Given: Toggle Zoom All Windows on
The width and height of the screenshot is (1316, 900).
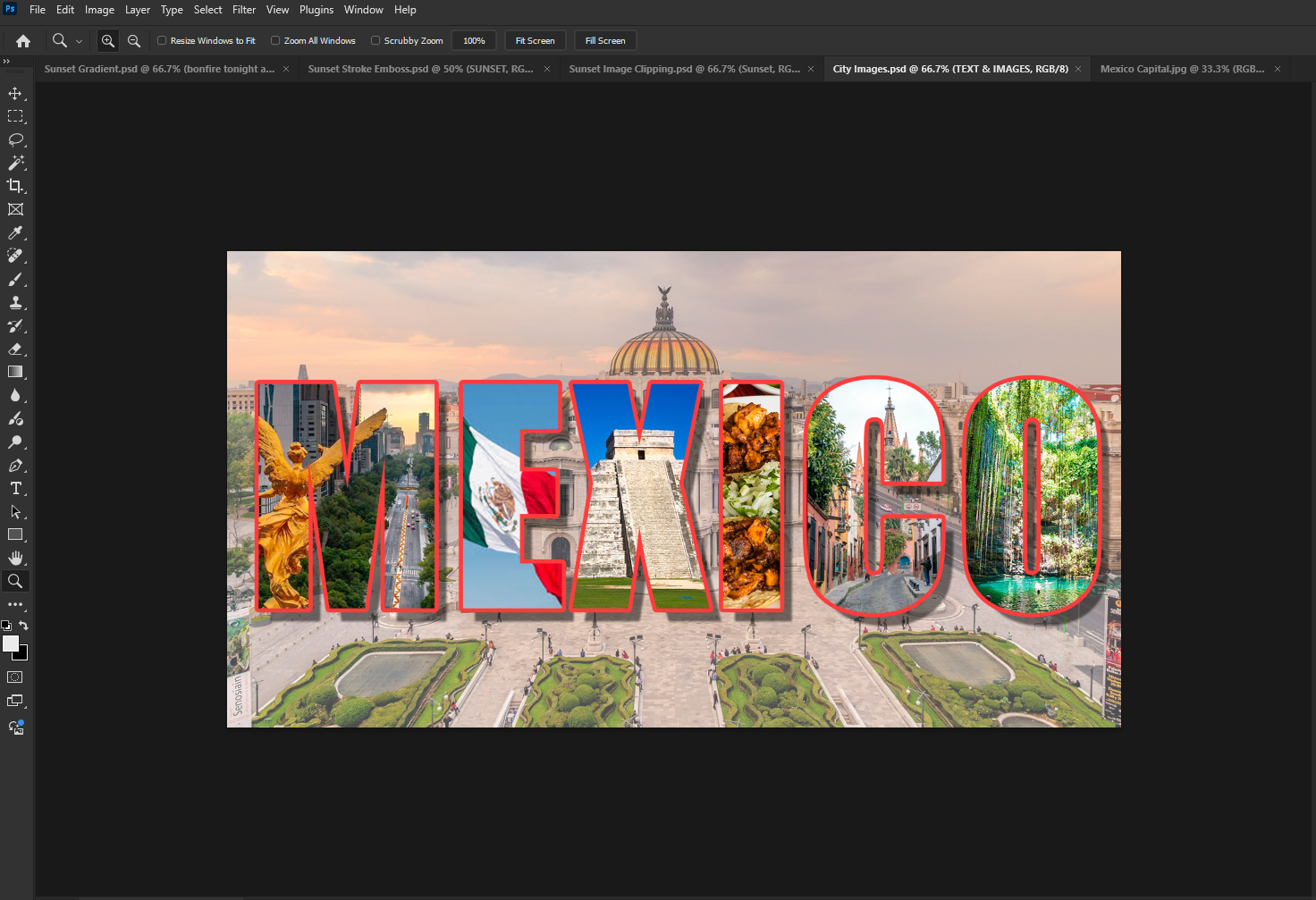Looking at the screenshot, I should pyautogui.click(x=275, y=40).
